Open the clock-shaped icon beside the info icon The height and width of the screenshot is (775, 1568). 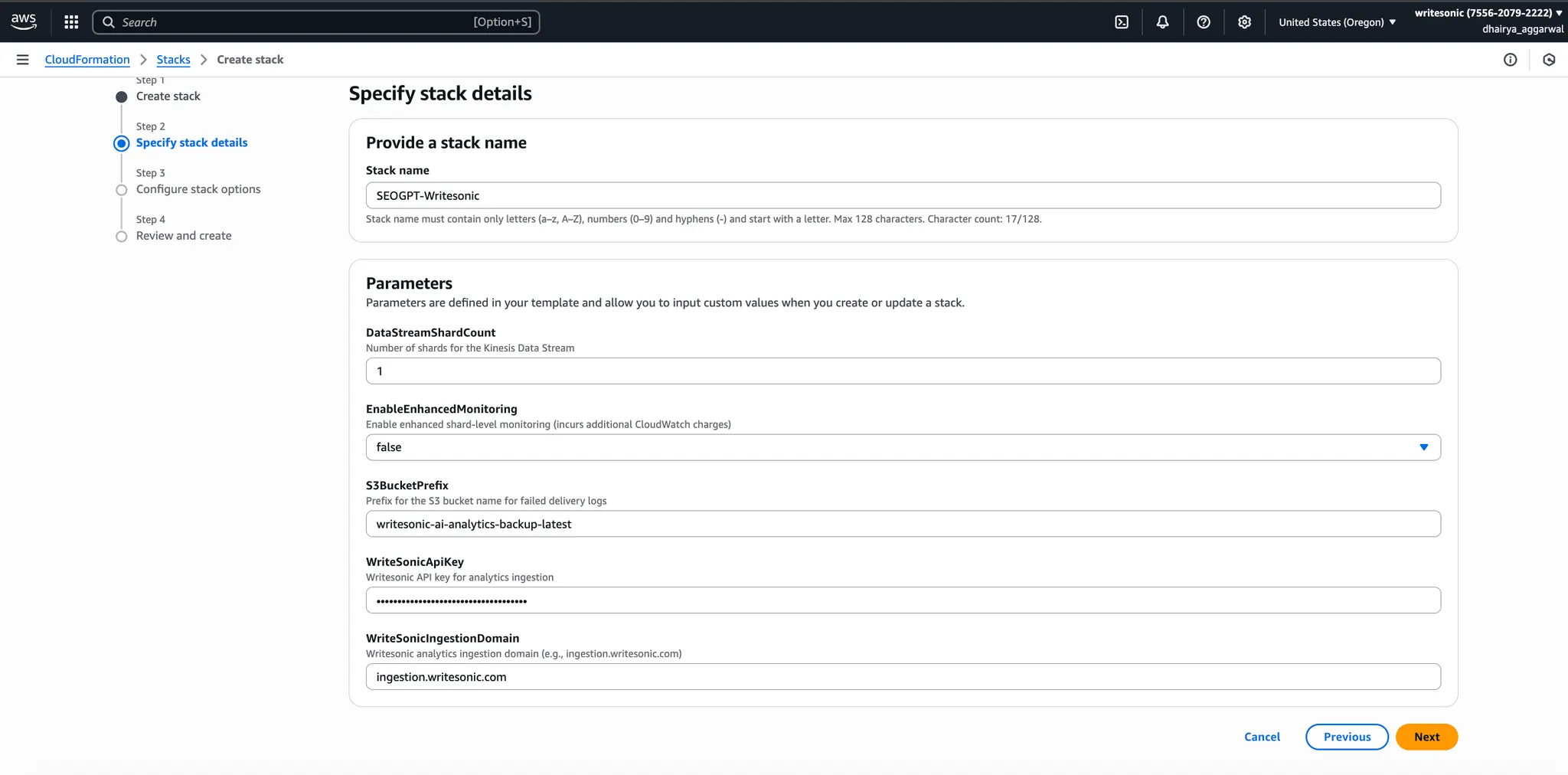1549,60
